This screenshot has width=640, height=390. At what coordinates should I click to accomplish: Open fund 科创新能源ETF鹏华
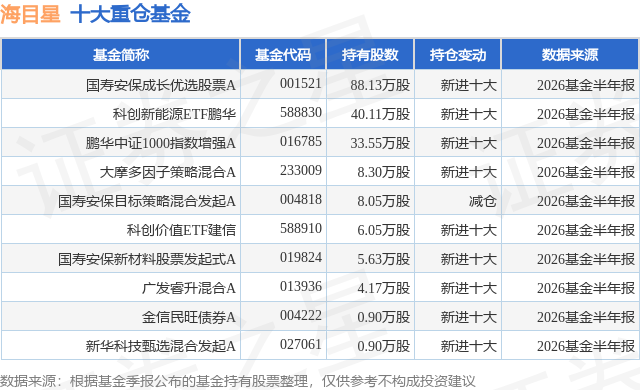click(x=174, y=114)
